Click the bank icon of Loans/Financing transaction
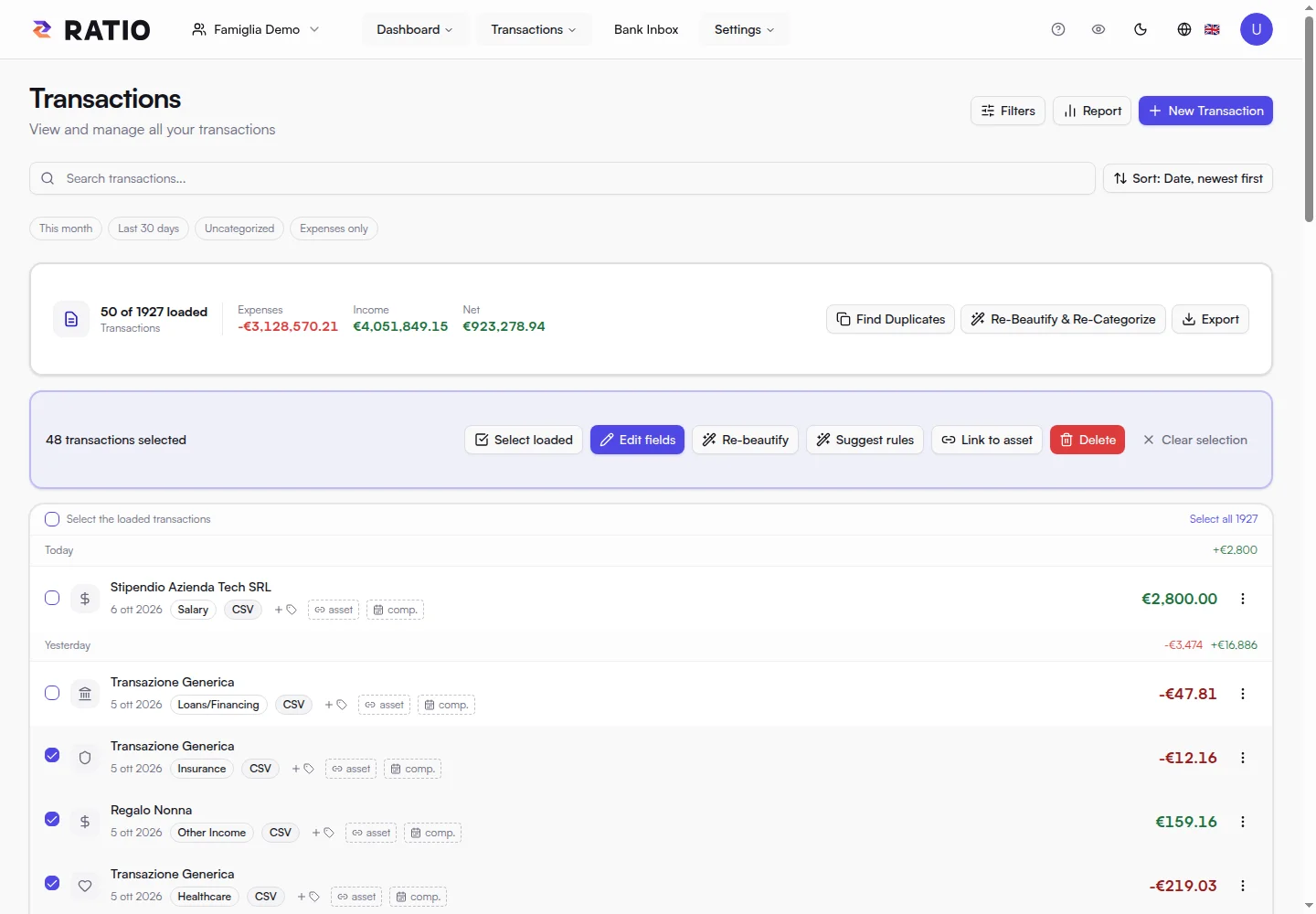The width and height of the screenshot is (1316, 914). tap(85, 694)
